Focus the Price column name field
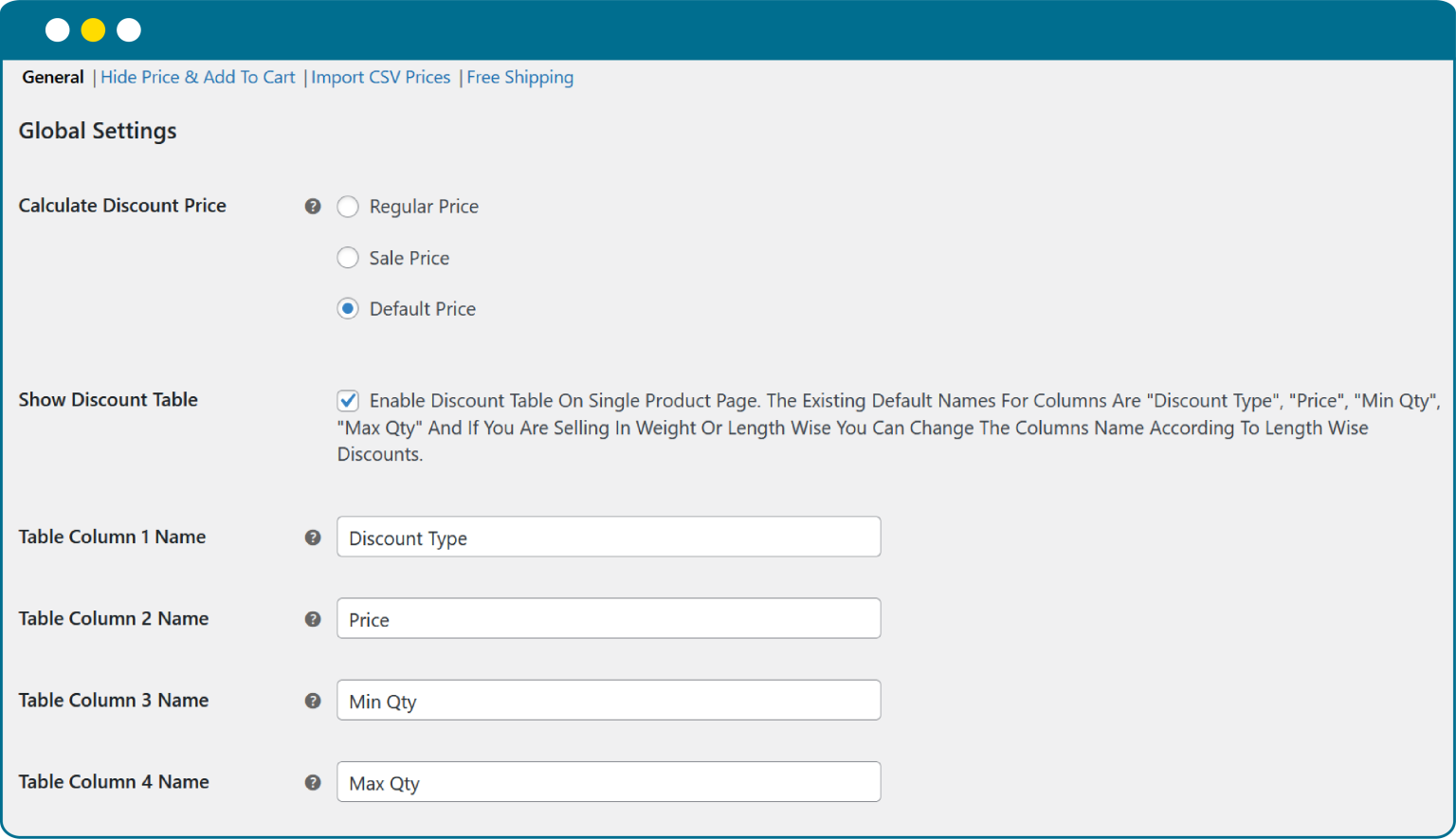 pyautogui.click(x=609, y=619)
